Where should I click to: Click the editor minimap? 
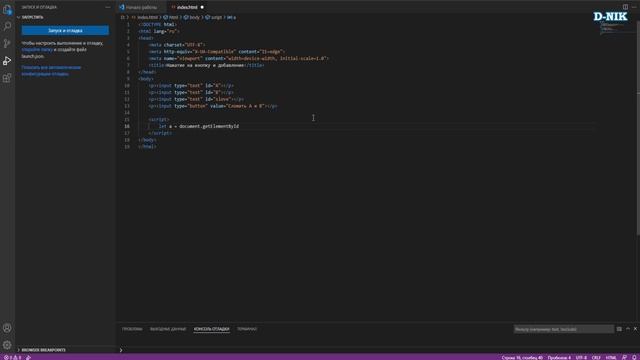coord(617,28)
